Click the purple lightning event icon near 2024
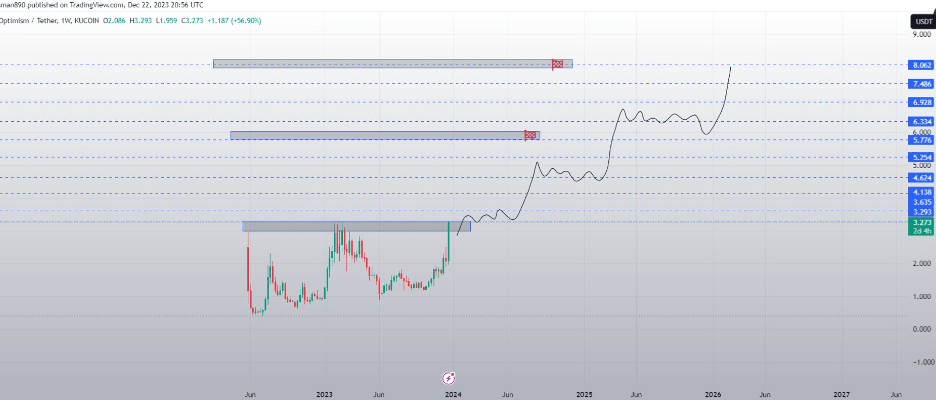Image resolution: width=936 pixels, height=400 pixels. tap(449, 378)
